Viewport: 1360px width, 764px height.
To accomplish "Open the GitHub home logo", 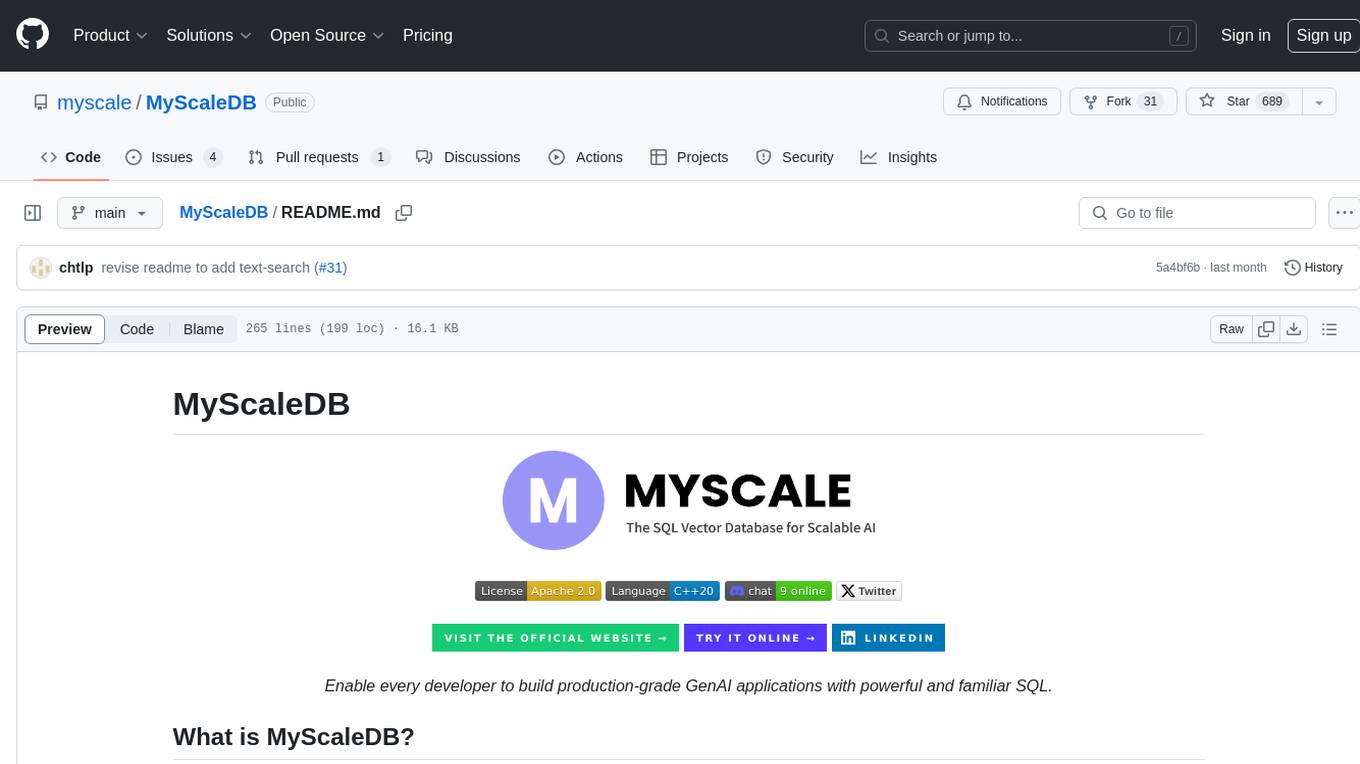I will 32,35.
